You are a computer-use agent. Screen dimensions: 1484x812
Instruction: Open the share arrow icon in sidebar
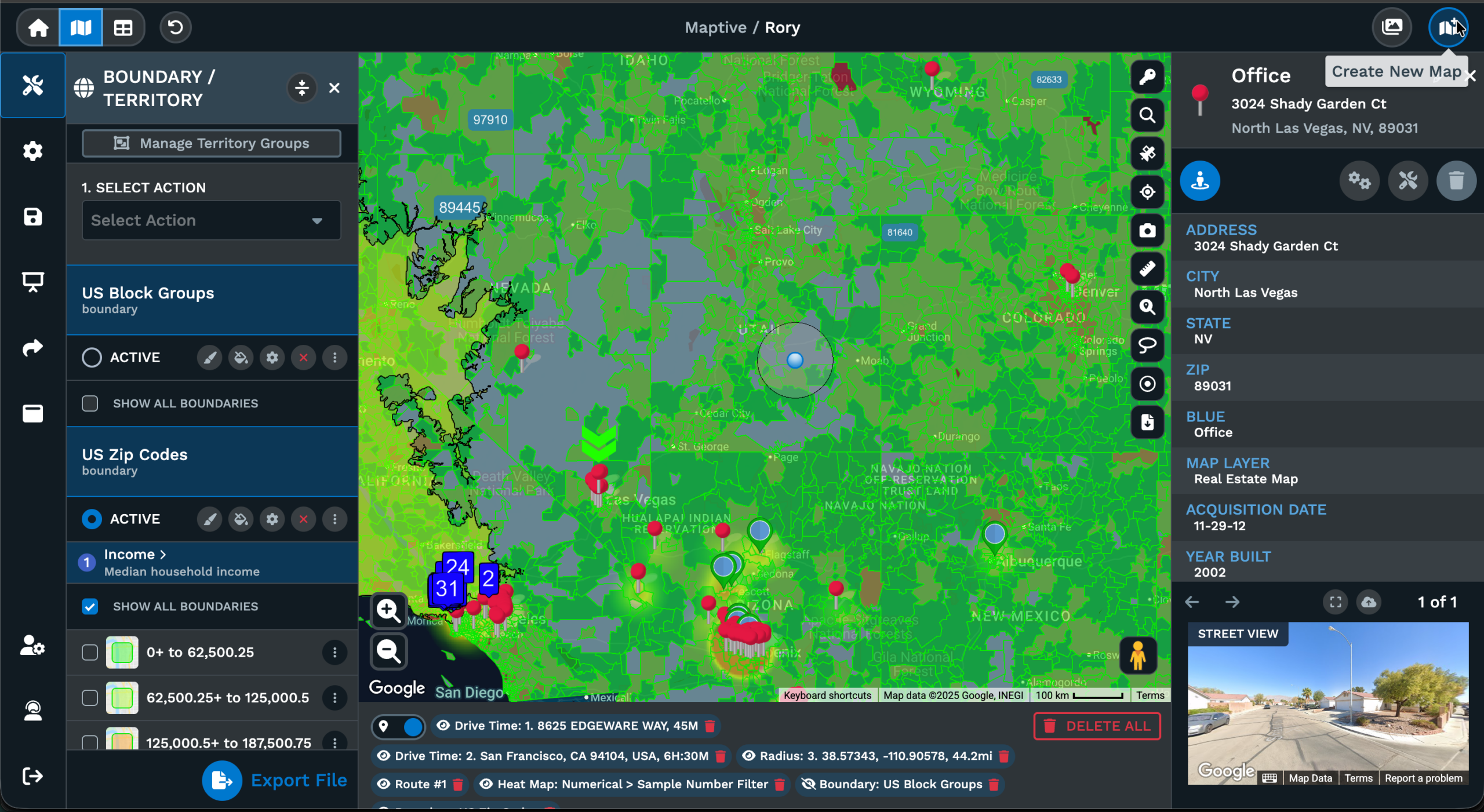pyautogui.click(x=32, y=348)
